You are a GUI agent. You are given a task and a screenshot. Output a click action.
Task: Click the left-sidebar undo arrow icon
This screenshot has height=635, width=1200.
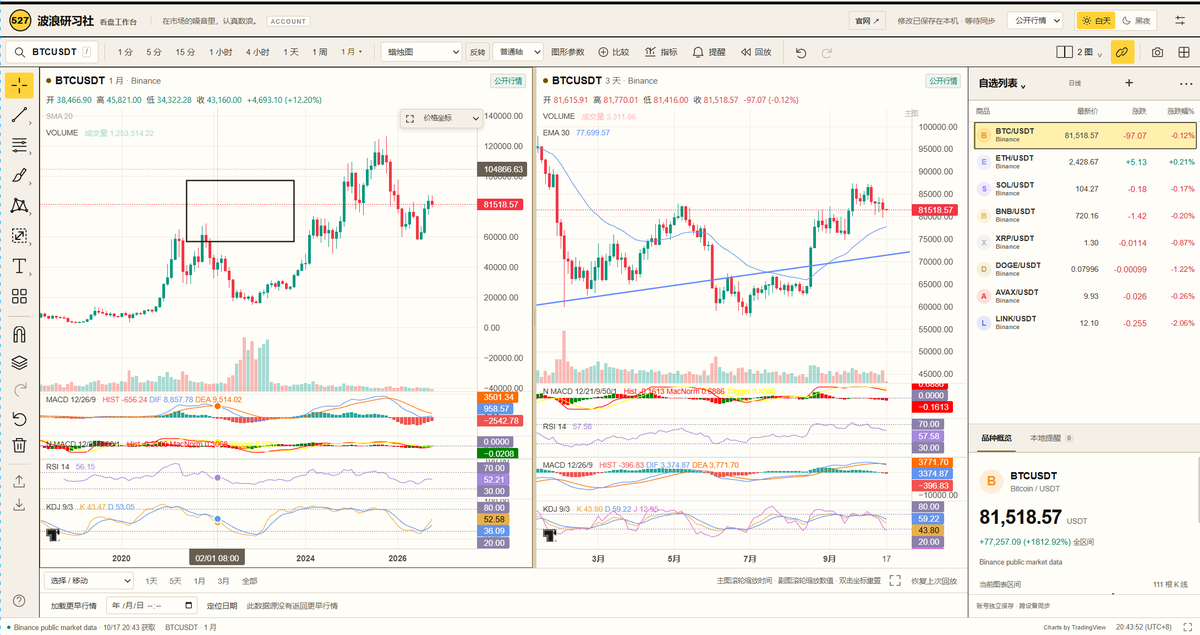19,418
